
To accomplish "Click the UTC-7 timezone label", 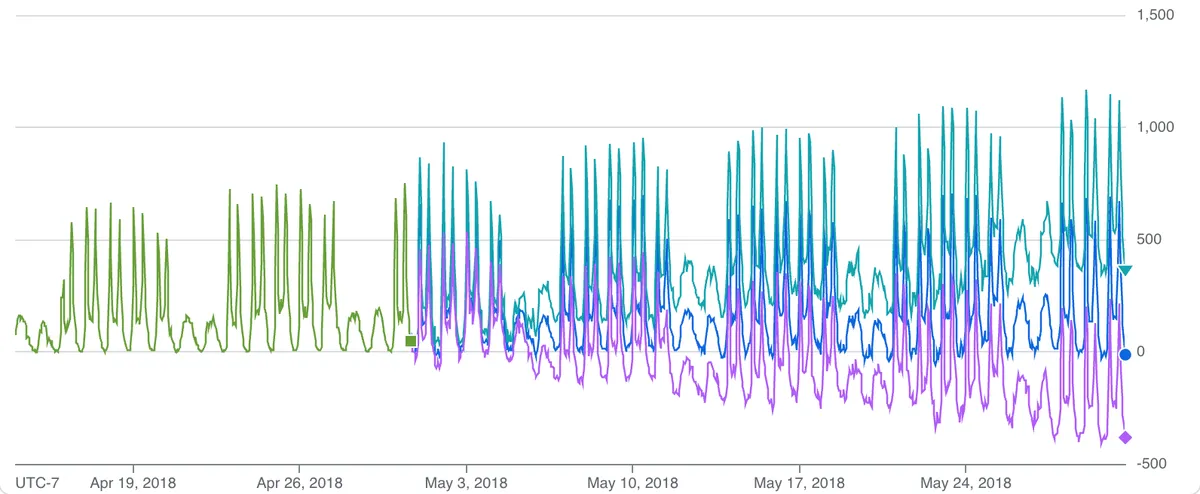I will [x=37, y=482].
